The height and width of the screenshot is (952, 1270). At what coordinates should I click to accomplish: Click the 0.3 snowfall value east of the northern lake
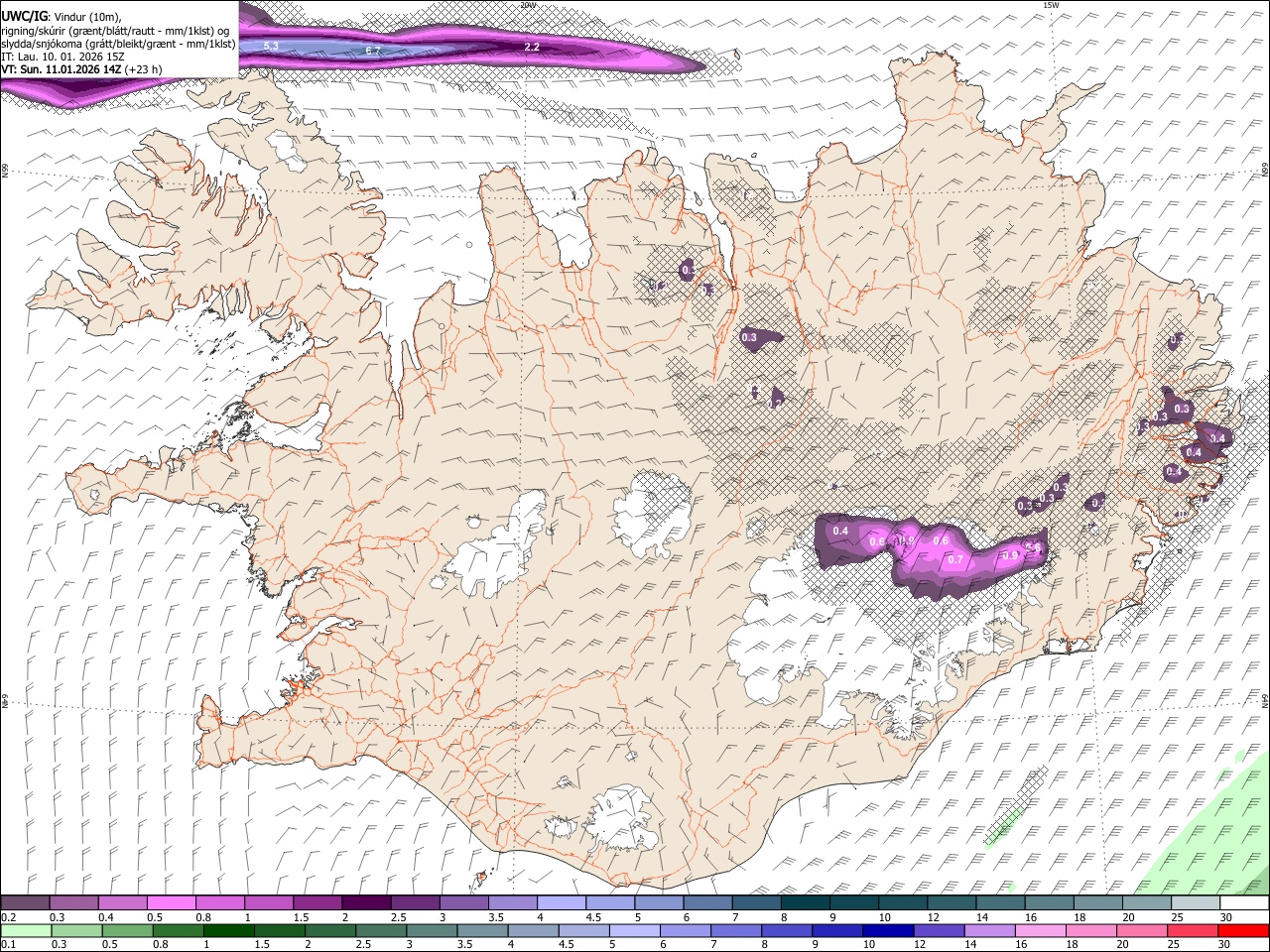[x=749, y=337]
